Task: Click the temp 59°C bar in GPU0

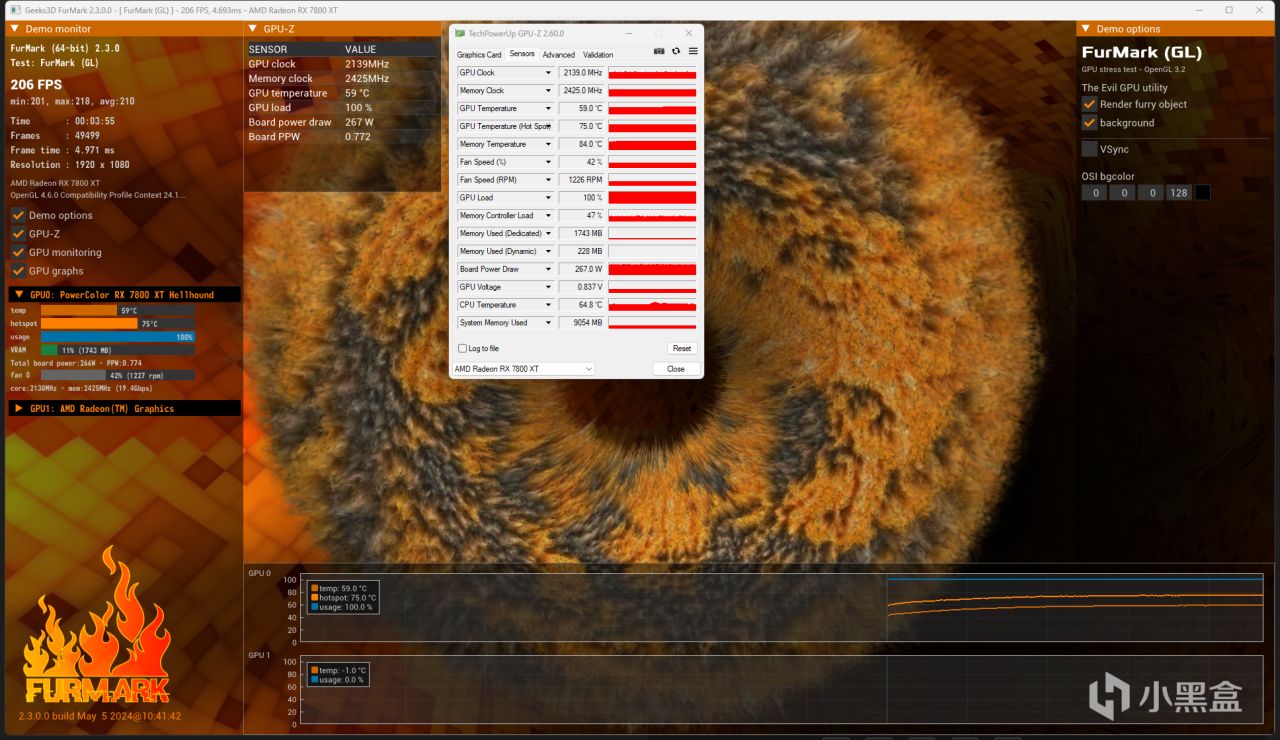Action: pos(118,311)
